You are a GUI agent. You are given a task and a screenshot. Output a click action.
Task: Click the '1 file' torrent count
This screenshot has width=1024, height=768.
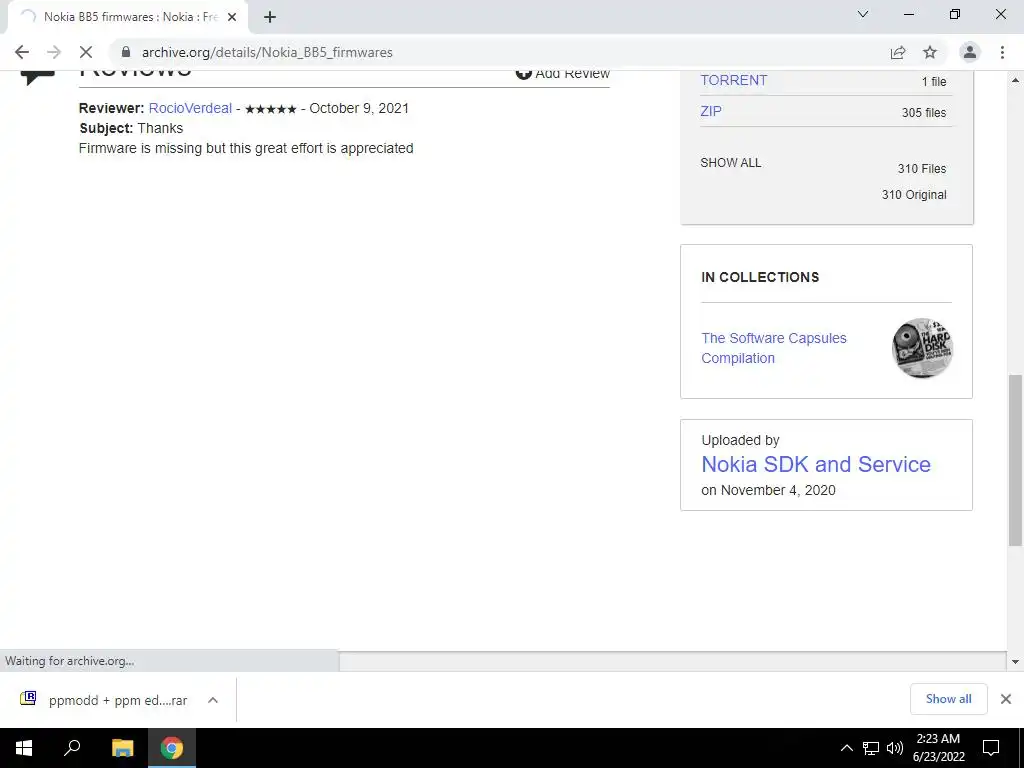coord(934,82)
